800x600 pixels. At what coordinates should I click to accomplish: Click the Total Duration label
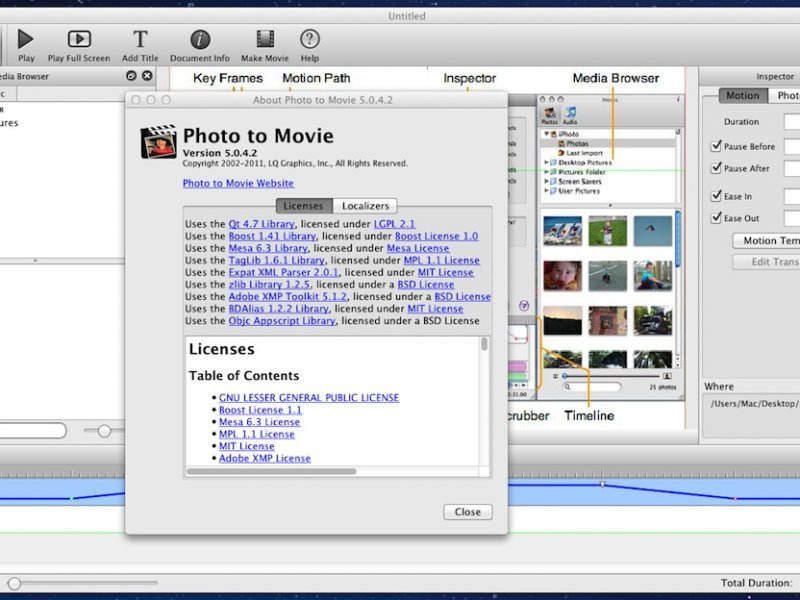coord(756,583)
